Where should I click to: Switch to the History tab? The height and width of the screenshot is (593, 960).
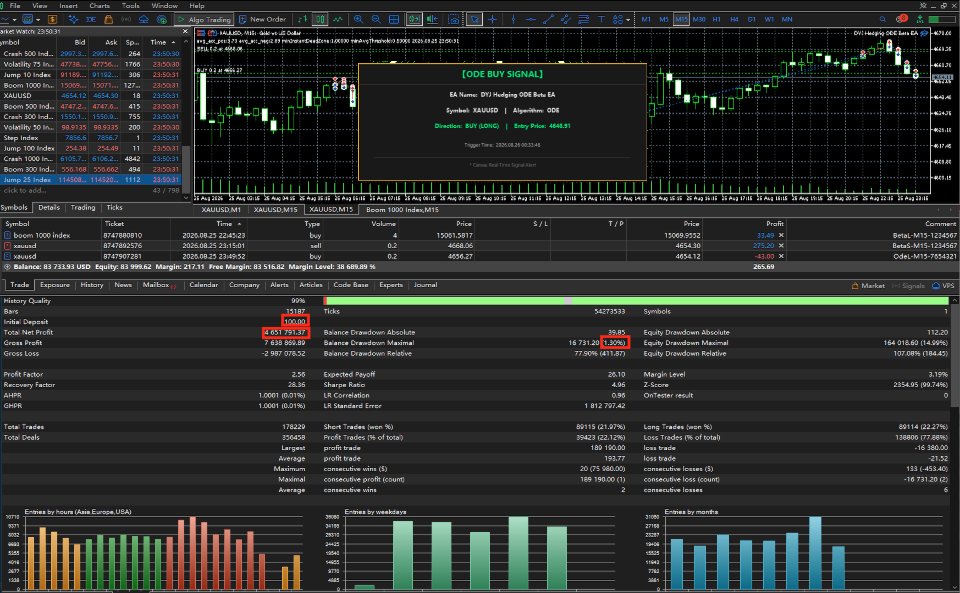pos(92,285)
